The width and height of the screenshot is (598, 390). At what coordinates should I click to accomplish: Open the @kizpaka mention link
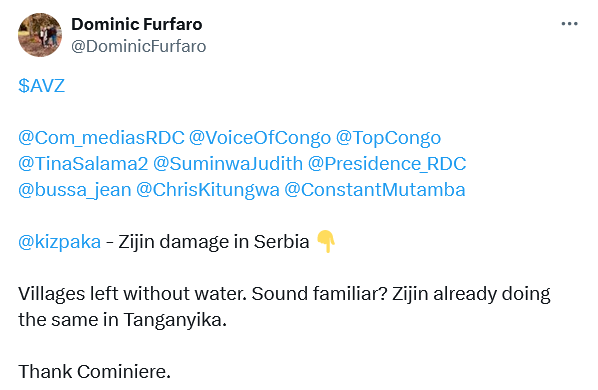59,242
